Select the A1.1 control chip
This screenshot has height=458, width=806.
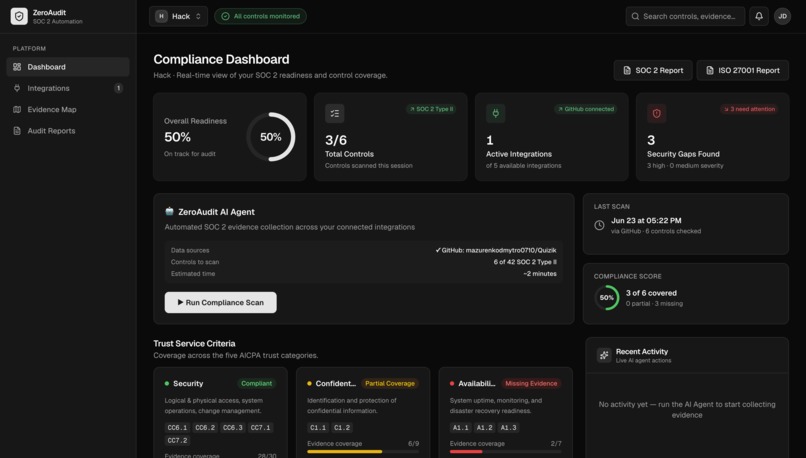[460, 428]
